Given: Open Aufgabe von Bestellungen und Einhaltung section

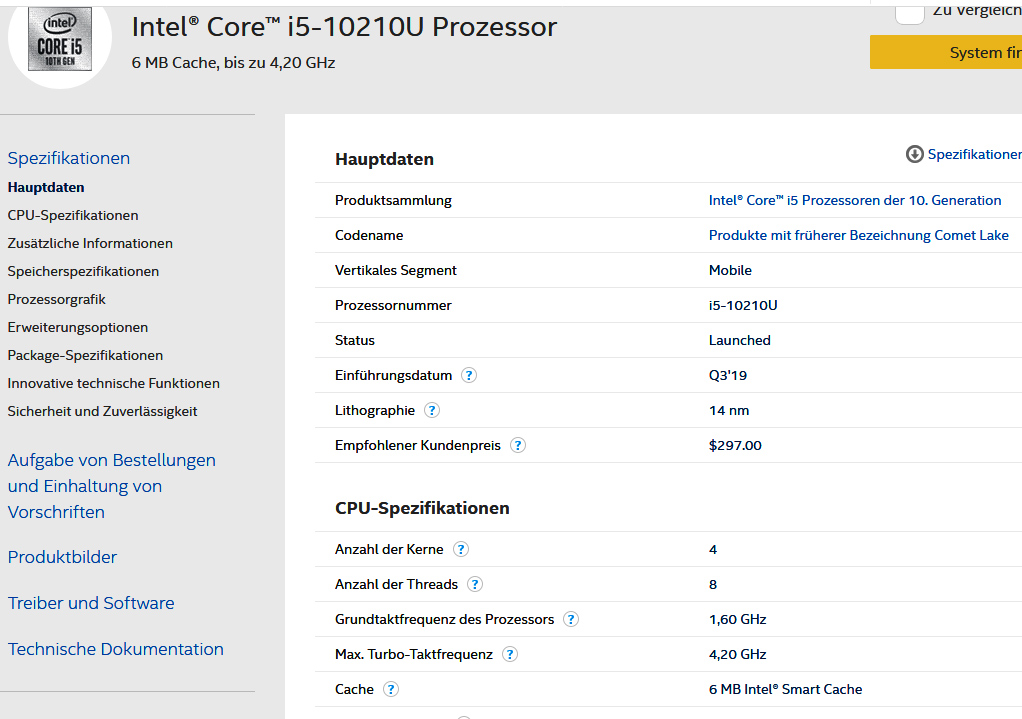Looking at the screenshot, I should (x=111, y=486).
